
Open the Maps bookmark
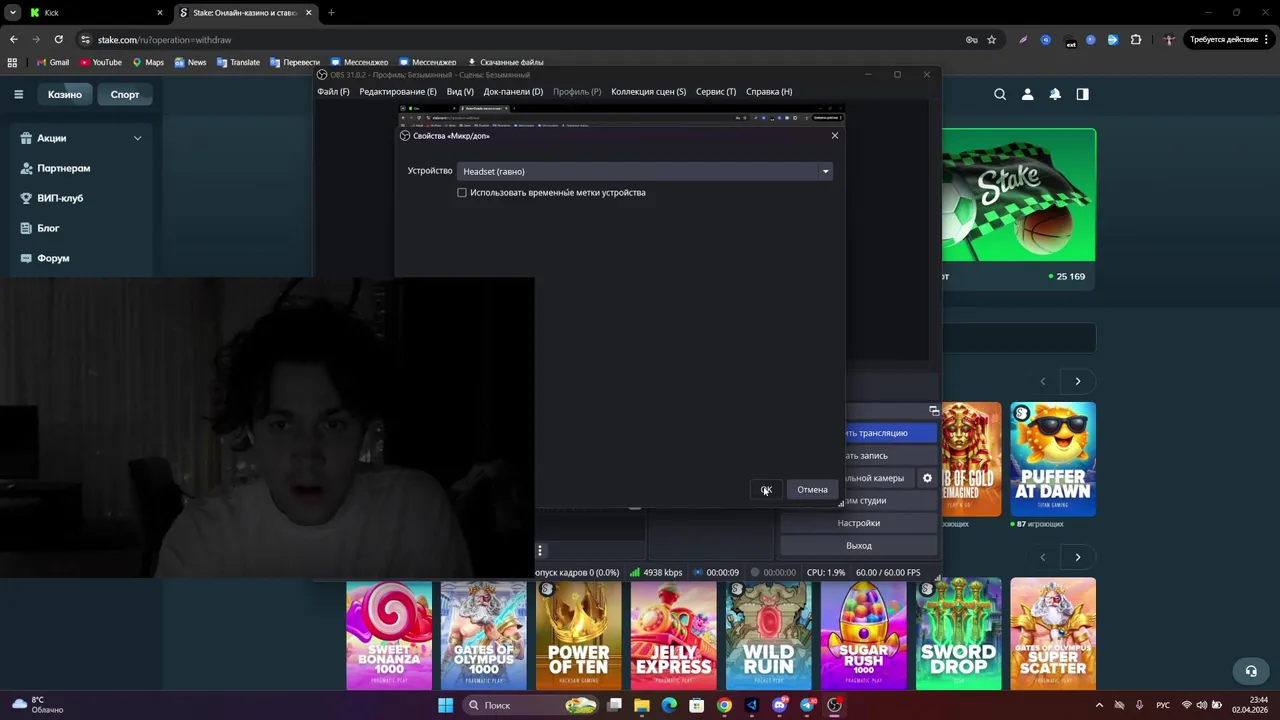pyautogui.click(x=148, y=62)
